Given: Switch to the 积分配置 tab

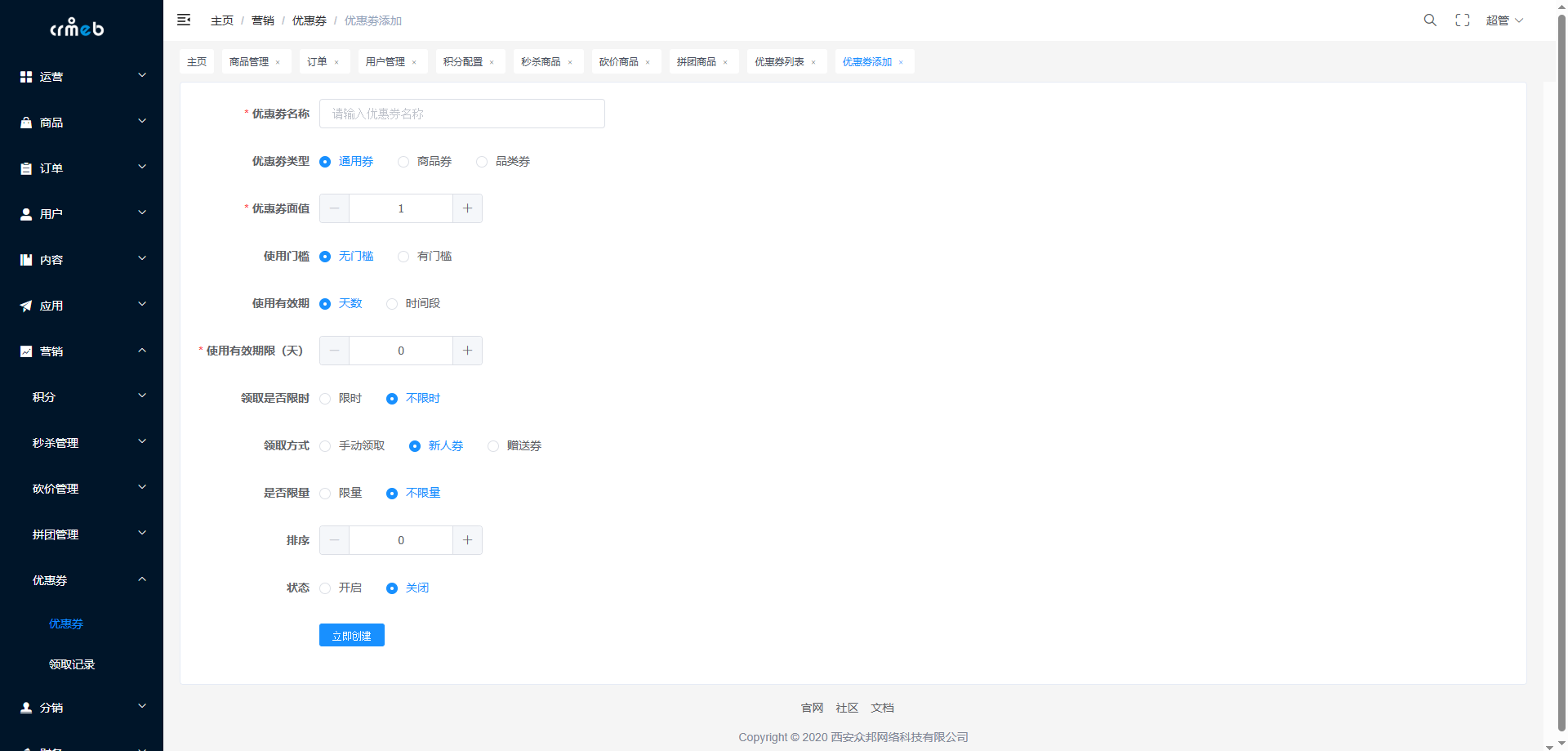Looking at the screenshot, I should 463,62.
